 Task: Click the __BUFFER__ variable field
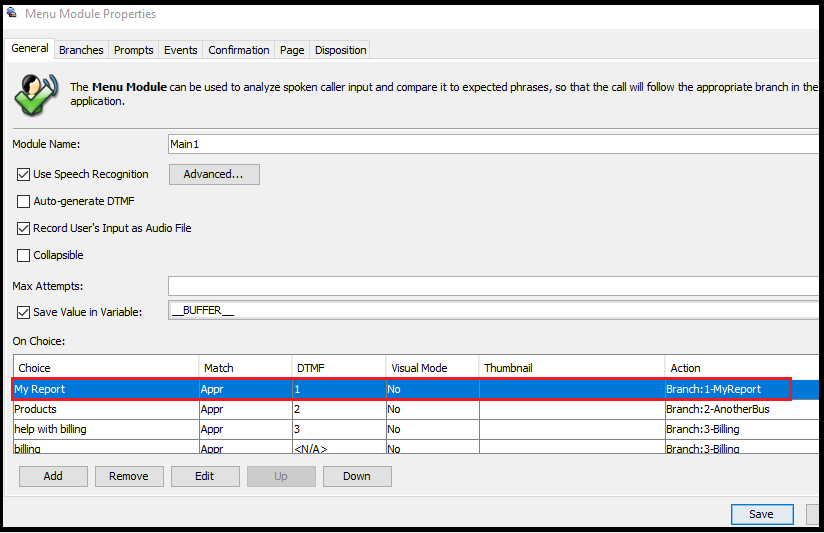point(493,310)
